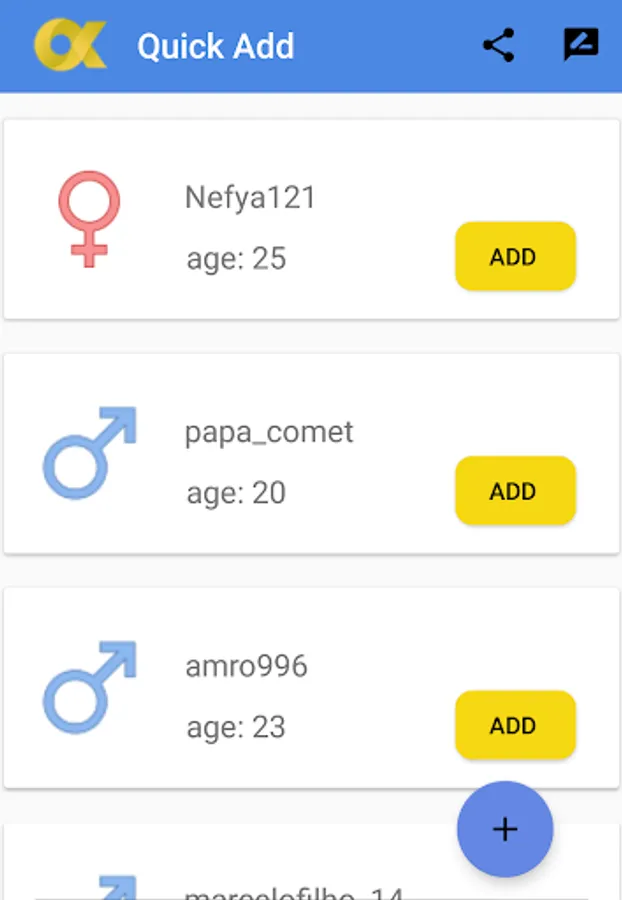Tap the yellow app logo

(70, 46)
